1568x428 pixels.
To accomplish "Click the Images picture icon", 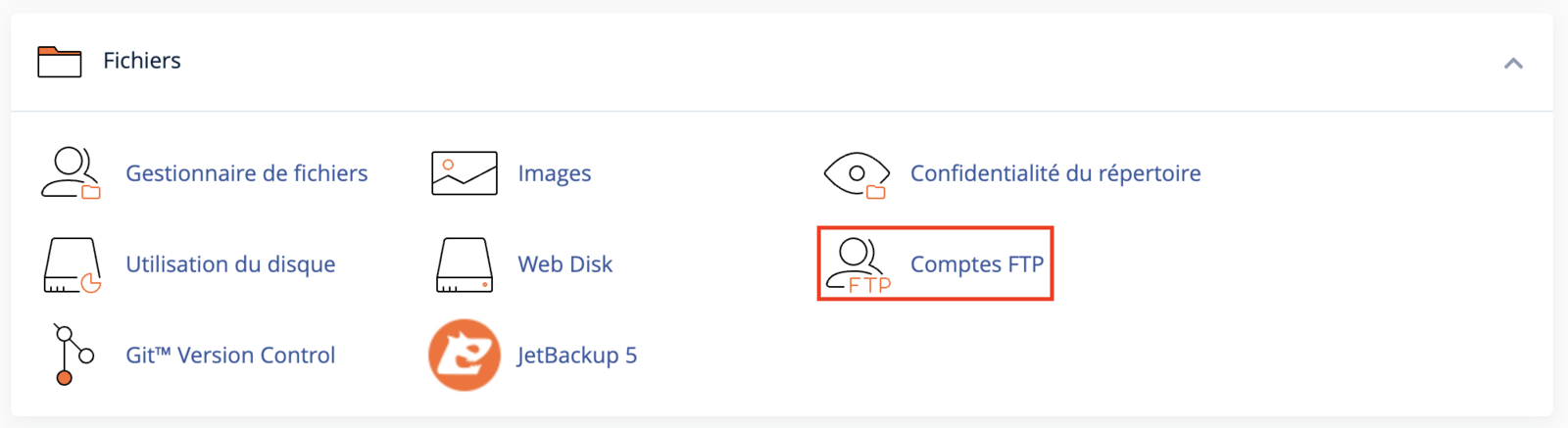I will [465, 173].
